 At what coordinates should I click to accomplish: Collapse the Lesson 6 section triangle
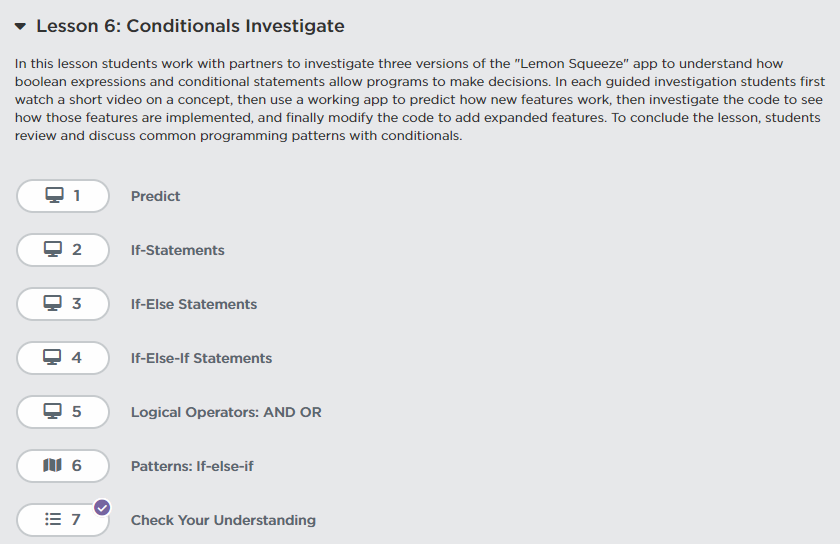tap(20, 27)
